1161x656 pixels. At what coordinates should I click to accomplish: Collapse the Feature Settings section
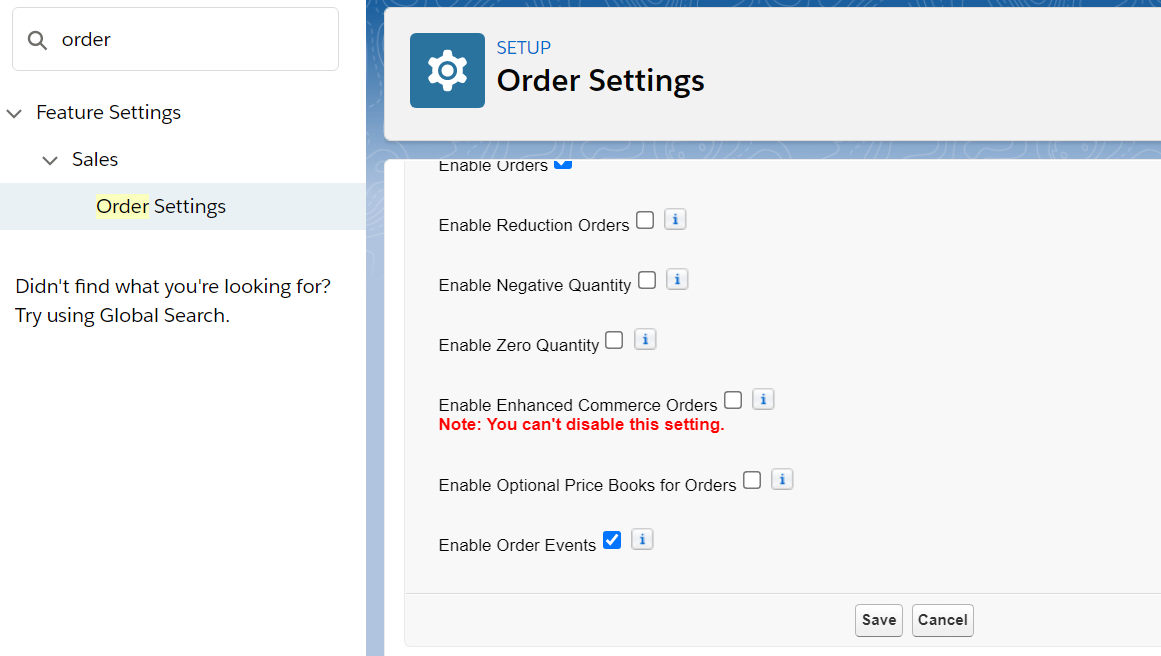click(15, 112)
